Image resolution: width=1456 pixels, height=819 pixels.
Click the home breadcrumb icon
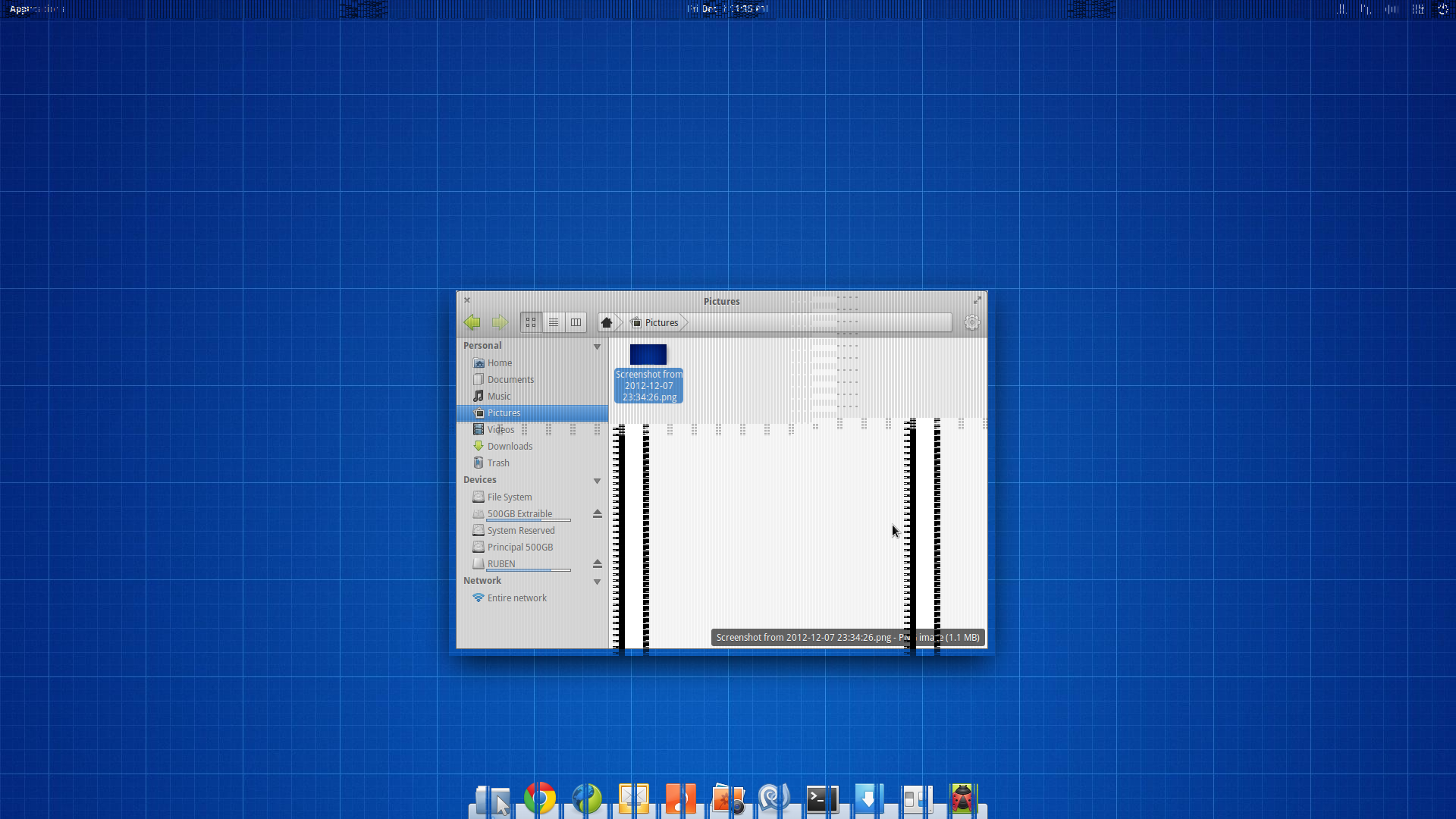(607, 322)
